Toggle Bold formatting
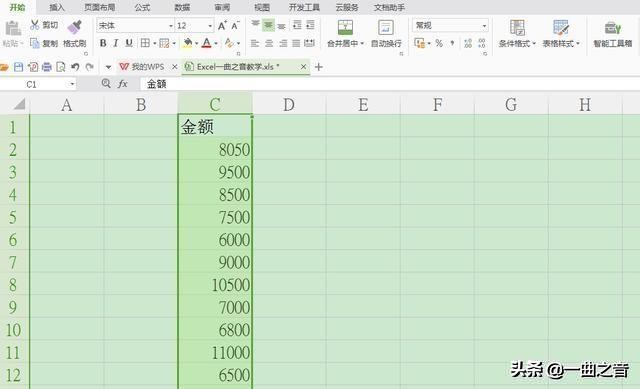 point(103,43)
